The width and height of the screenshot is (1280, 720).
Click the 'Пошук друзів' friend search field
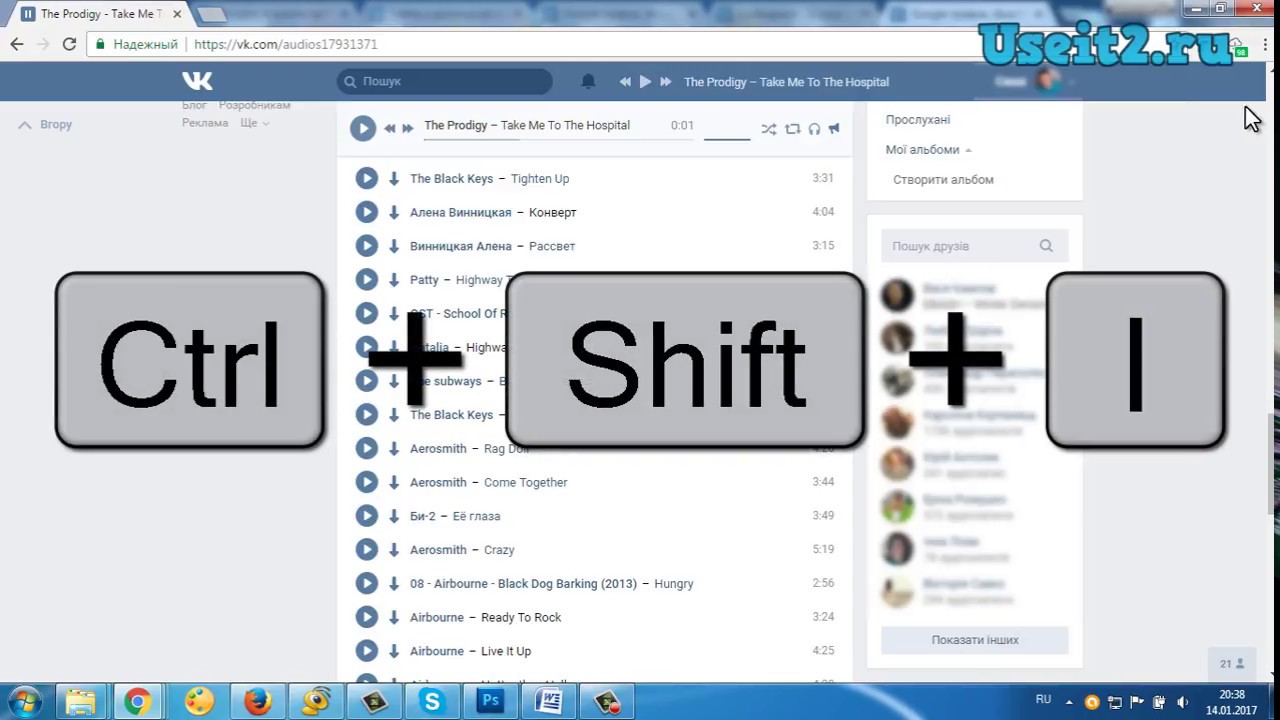tap(975, 246)
